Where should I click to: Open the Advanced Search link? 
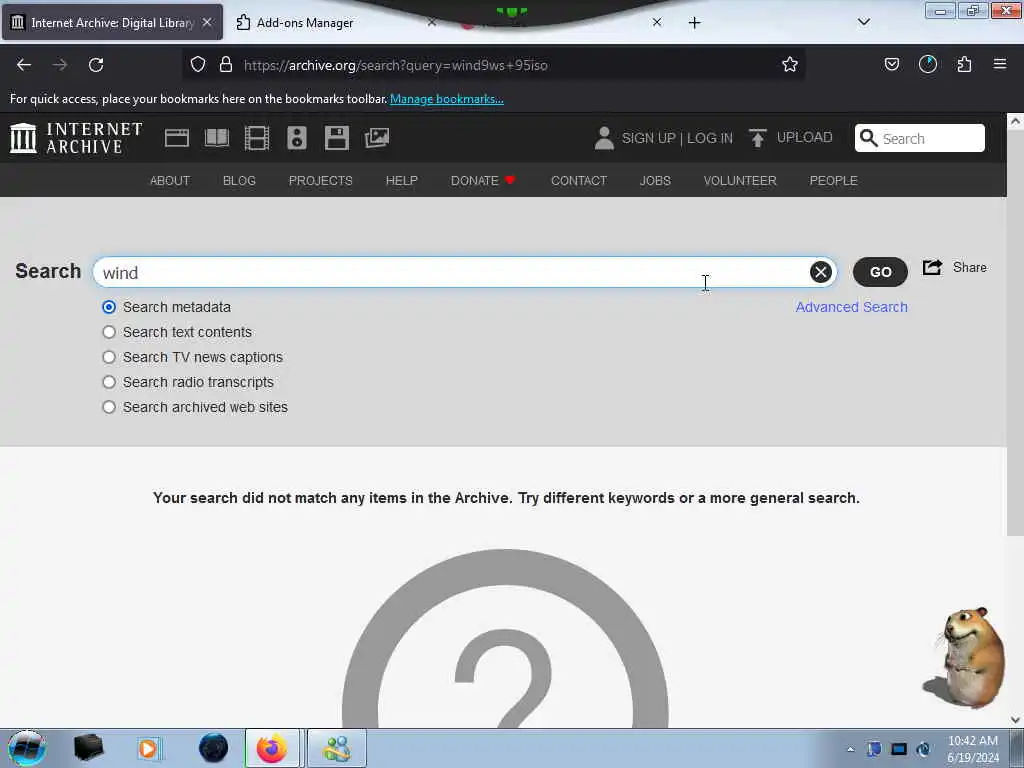pos(851,307)
